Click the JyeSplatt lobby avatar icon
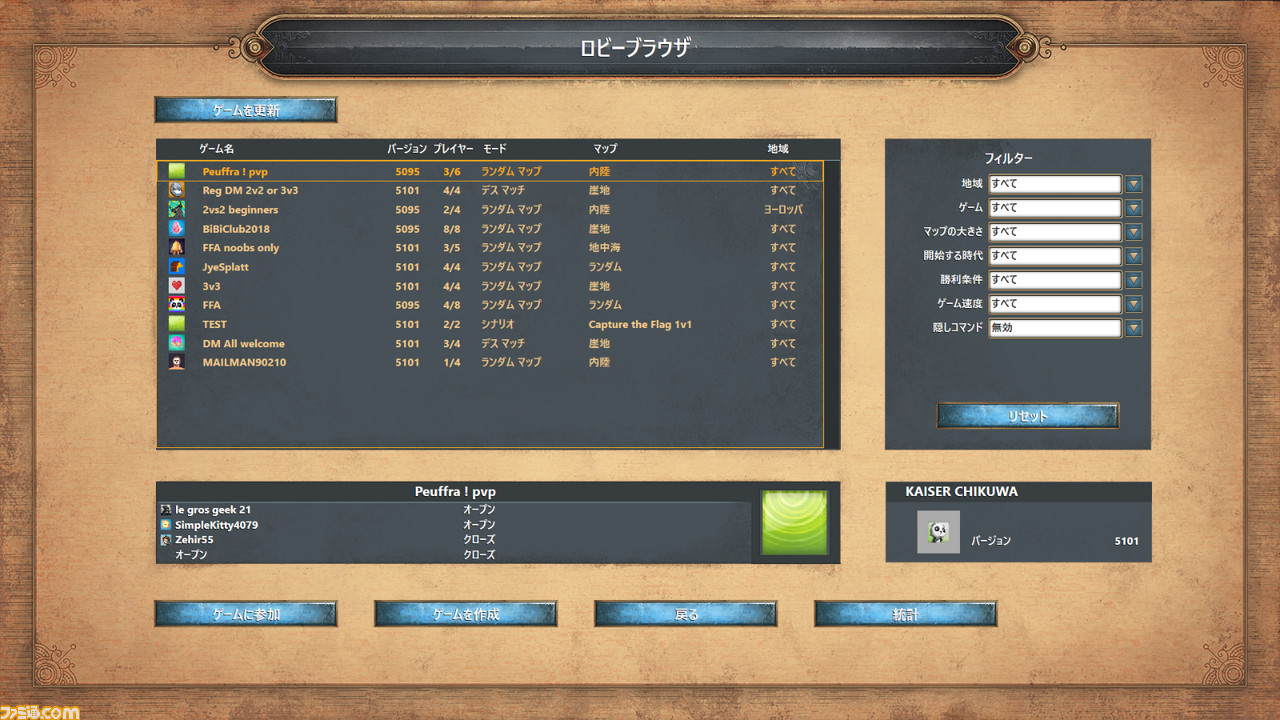The width and height of the screenshot is (1280, 720). (x=177, y=267)
